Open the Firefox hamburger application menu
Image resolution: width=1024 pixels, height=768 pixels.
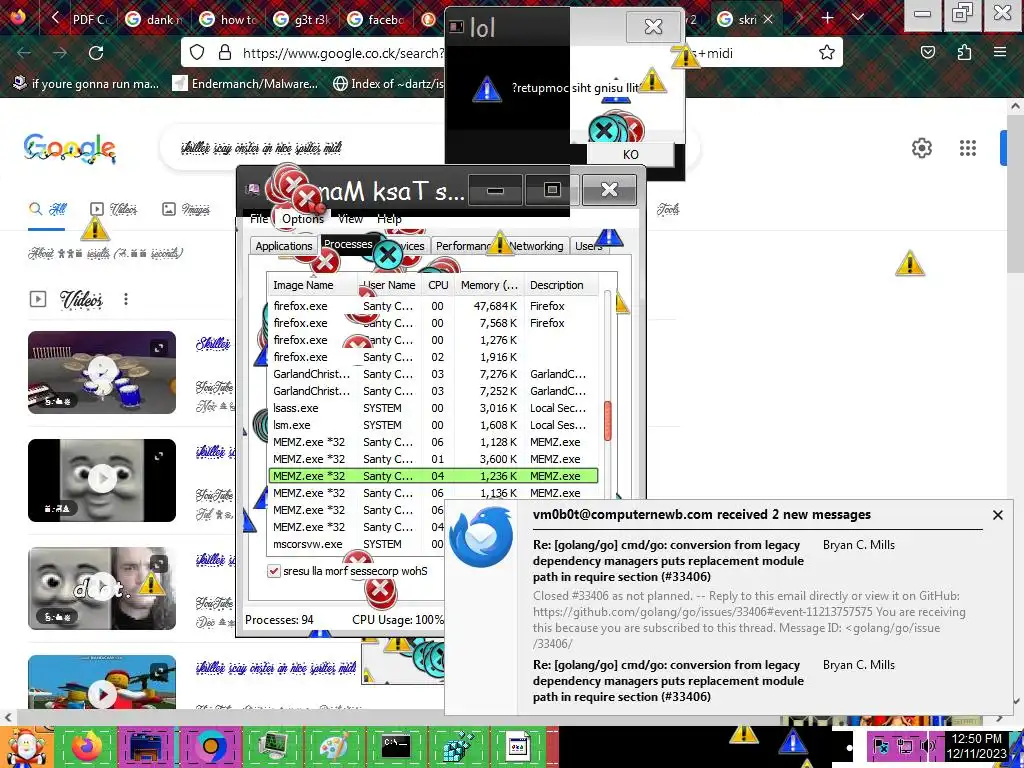[1000, 53]
